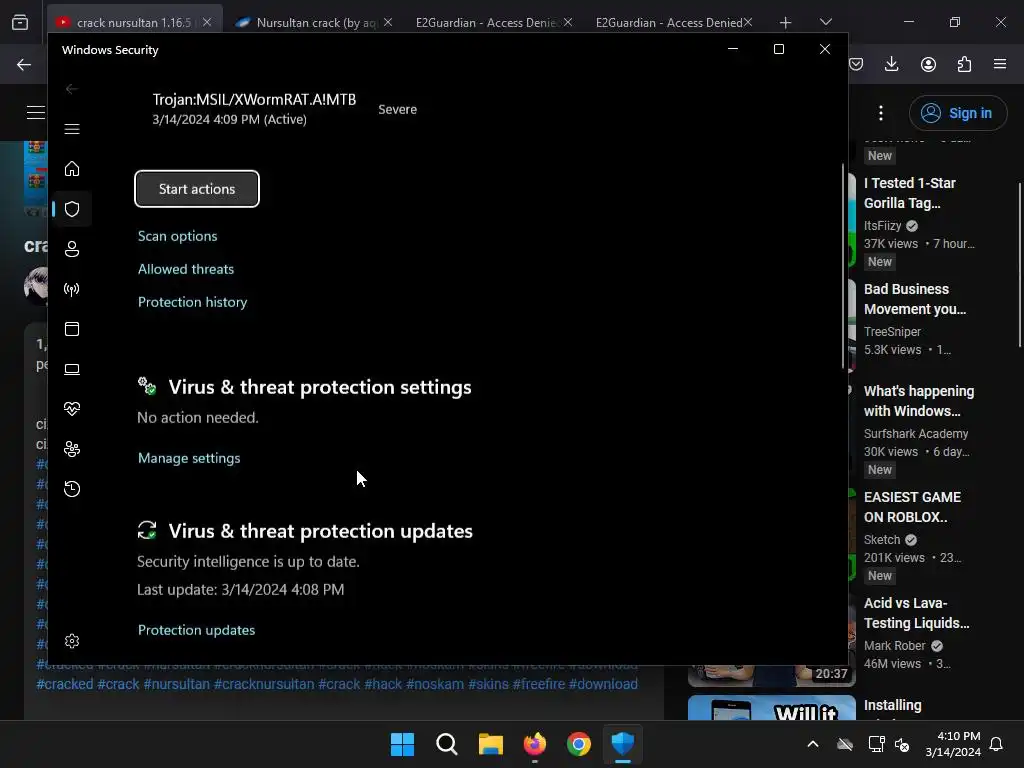Open the browser application menu
This screenshot has width=1024, height=768.
pyautogui.click(x=1000, y=64)
